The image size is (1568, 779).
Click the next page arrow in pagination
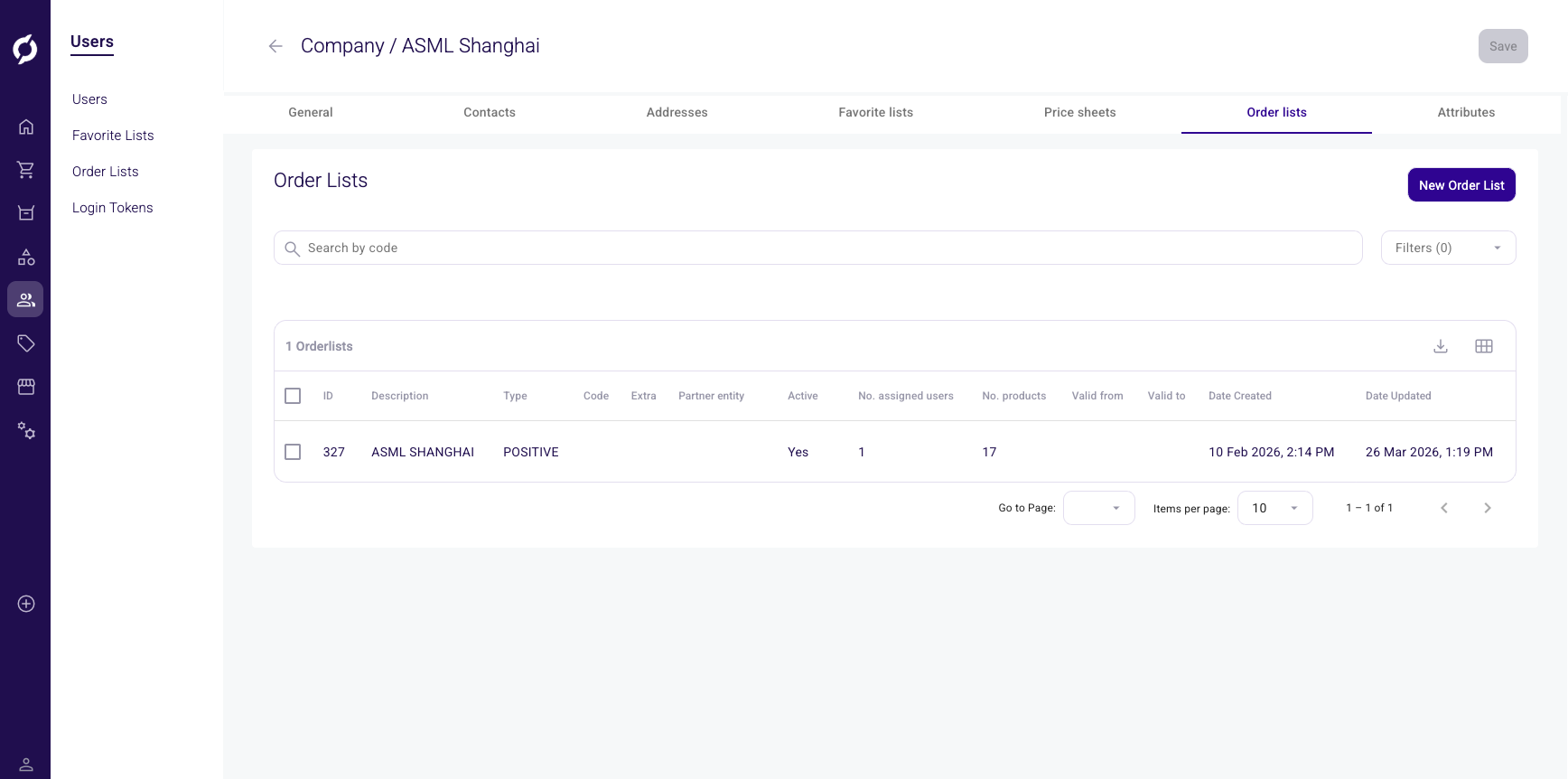pos(1487,508)
